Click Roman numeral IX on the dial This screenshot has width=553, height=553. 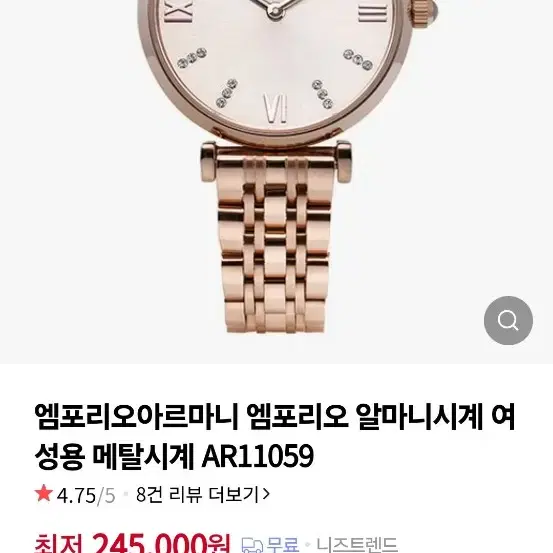[179, 11]
